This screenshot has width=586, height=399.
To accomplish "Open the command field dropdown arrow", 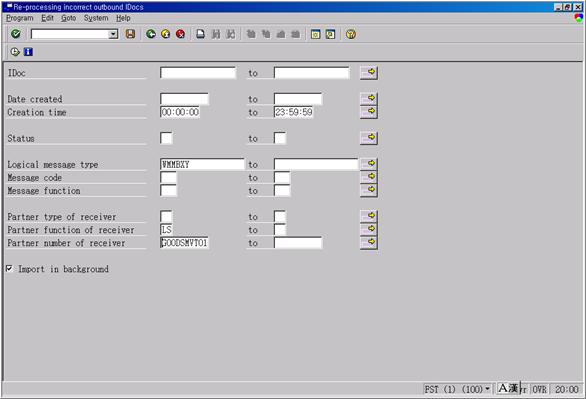I will pyautogui.click(x=113, y=34).
